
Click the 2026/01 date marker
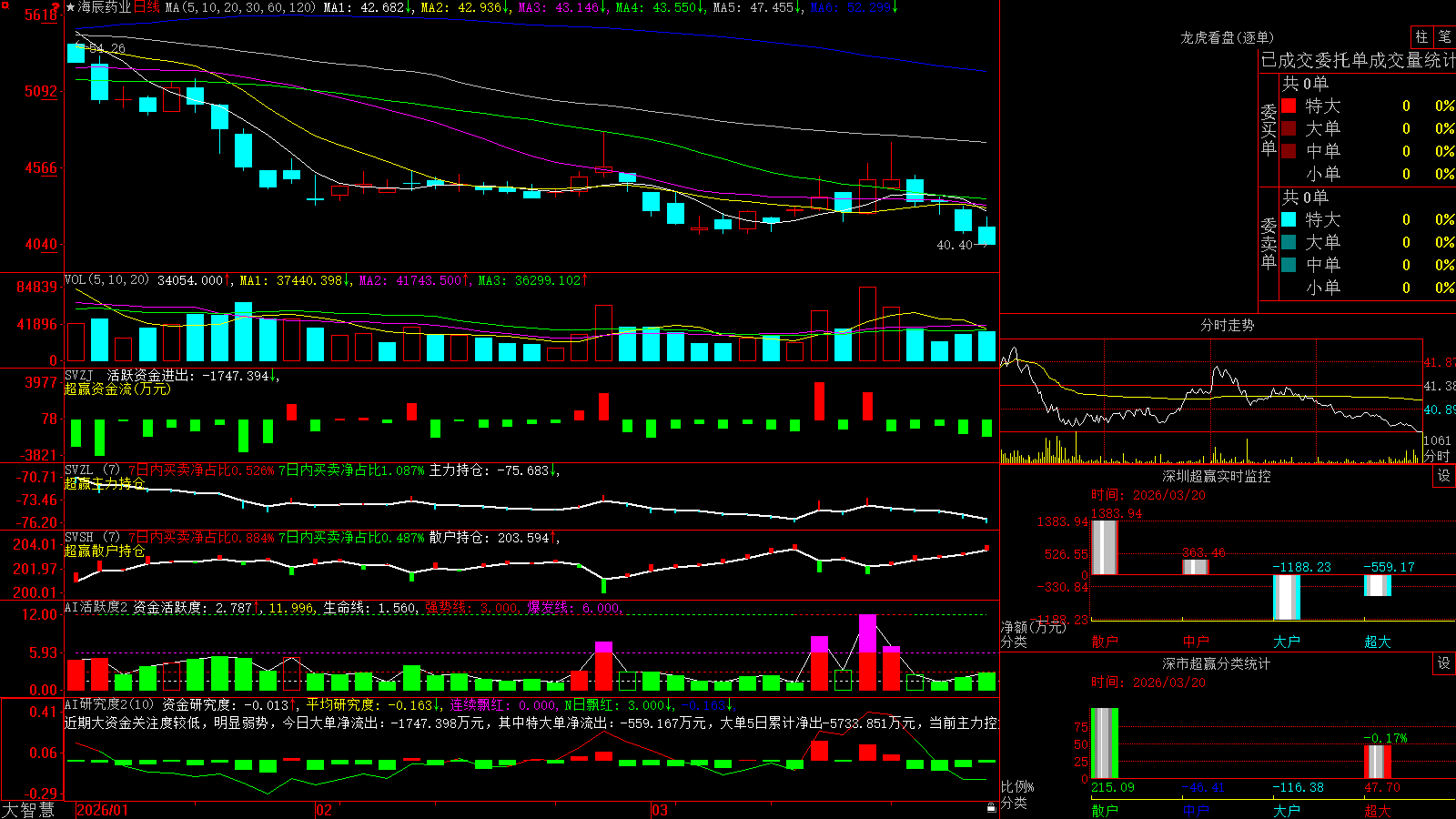tap(103, 810)
